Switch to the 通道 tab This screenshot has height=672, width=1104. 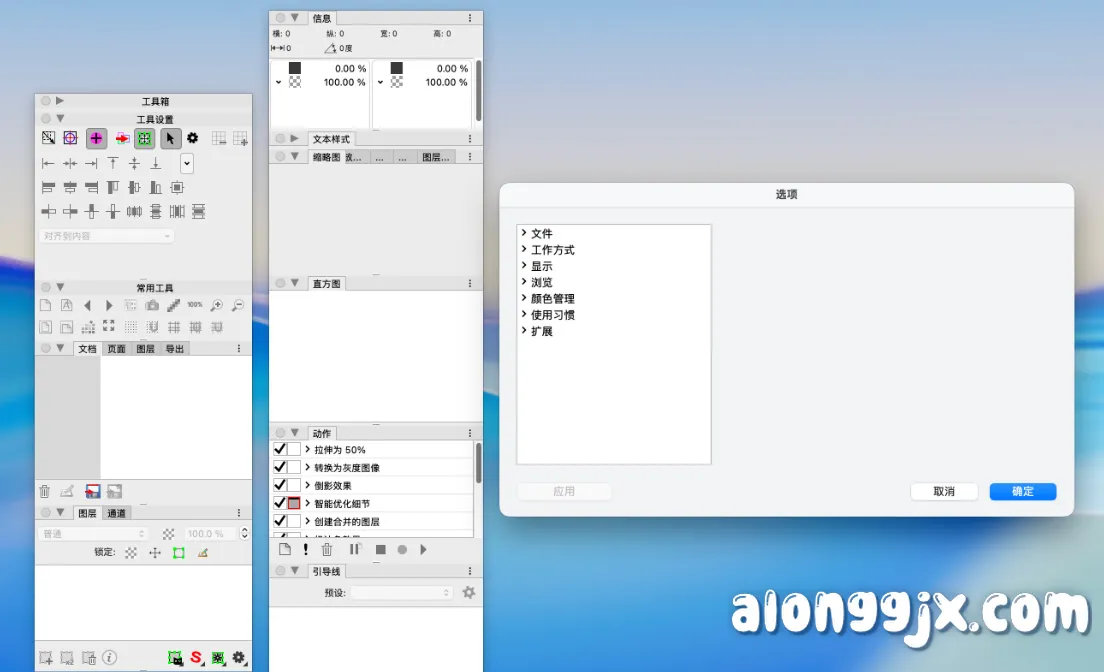tap(117, 512)
